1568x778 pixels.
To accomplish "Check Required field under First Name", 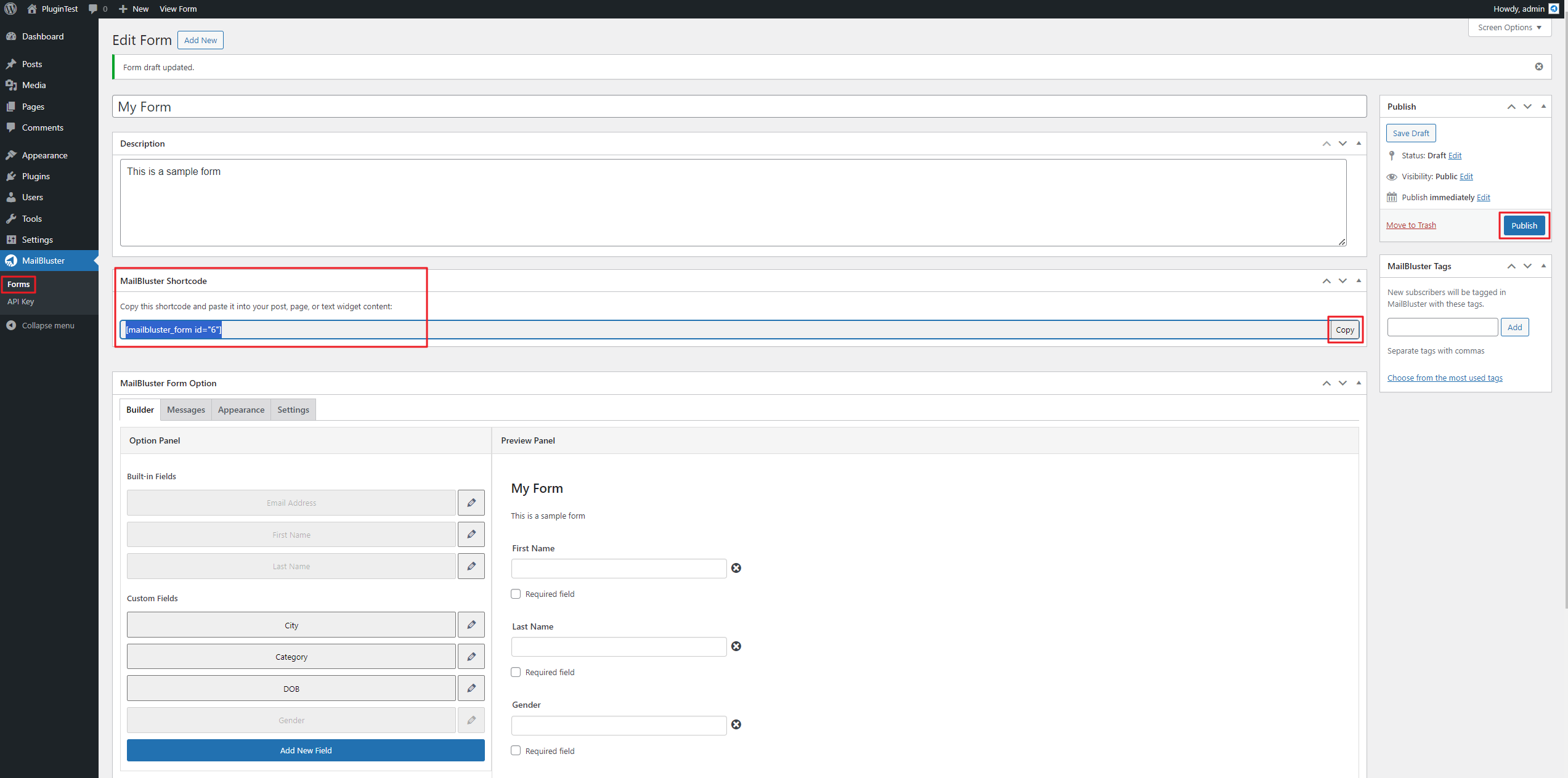I will (516, 594).
